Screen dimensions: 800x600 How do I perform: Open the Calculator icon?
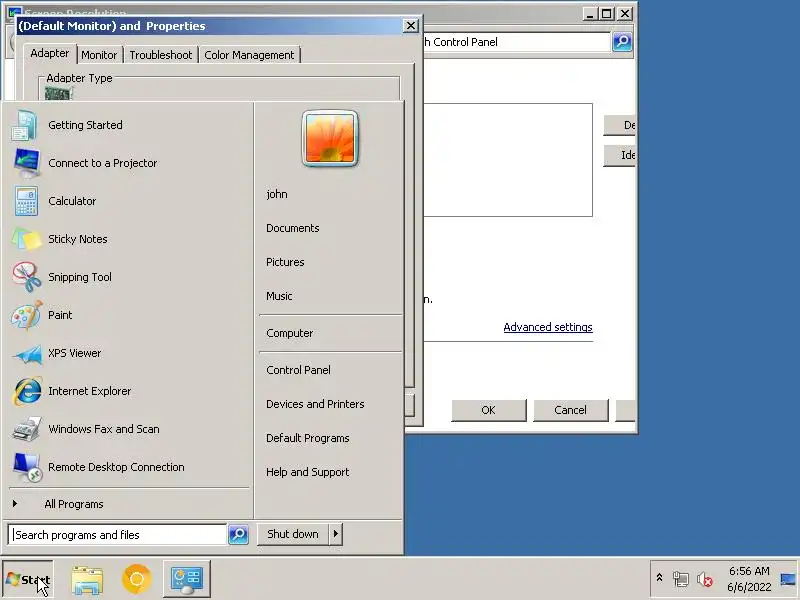pyautogui.click(x=26, y=201)
